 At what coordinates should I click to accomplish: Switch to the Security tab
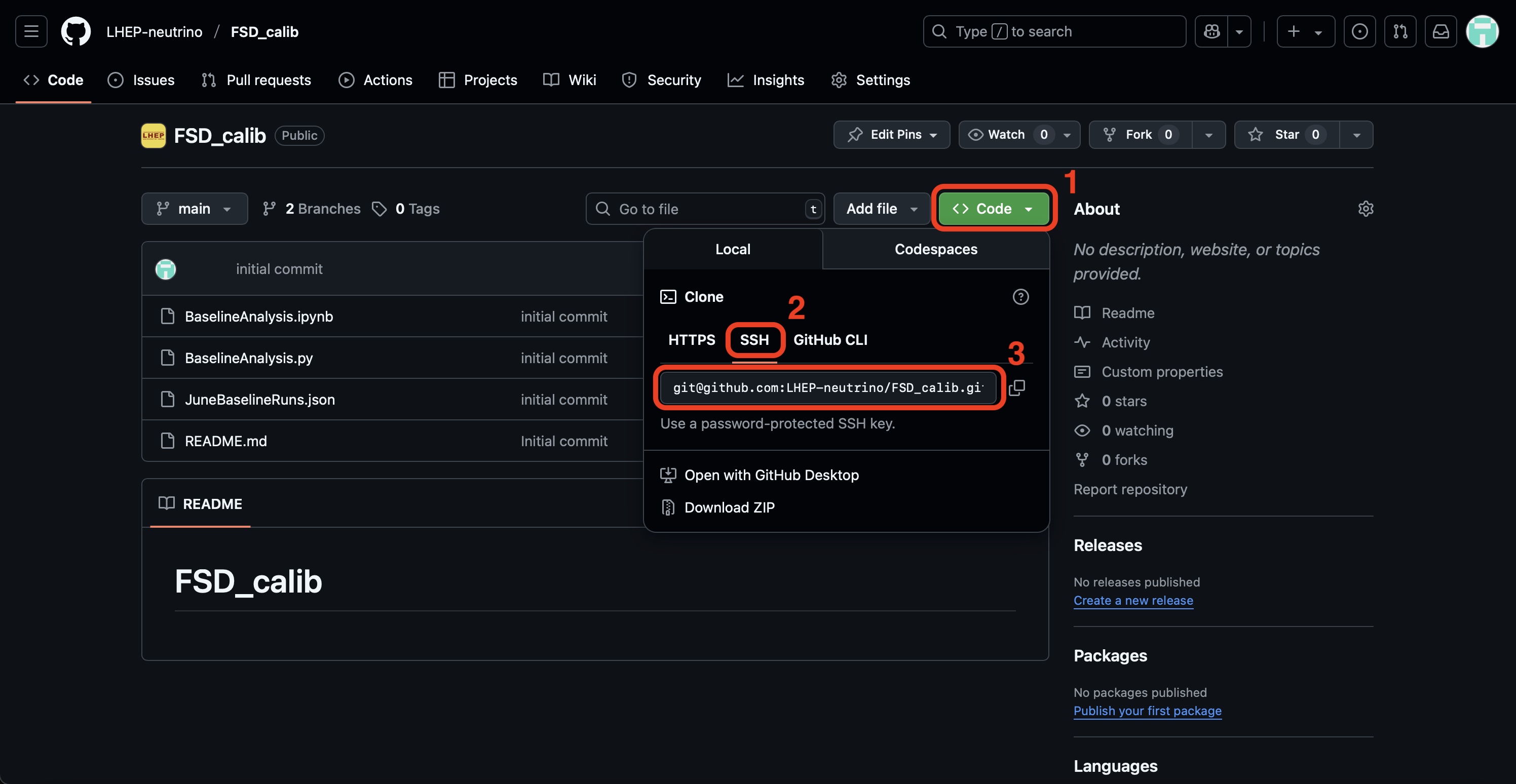pyautogui.click(x=662, y=80)
